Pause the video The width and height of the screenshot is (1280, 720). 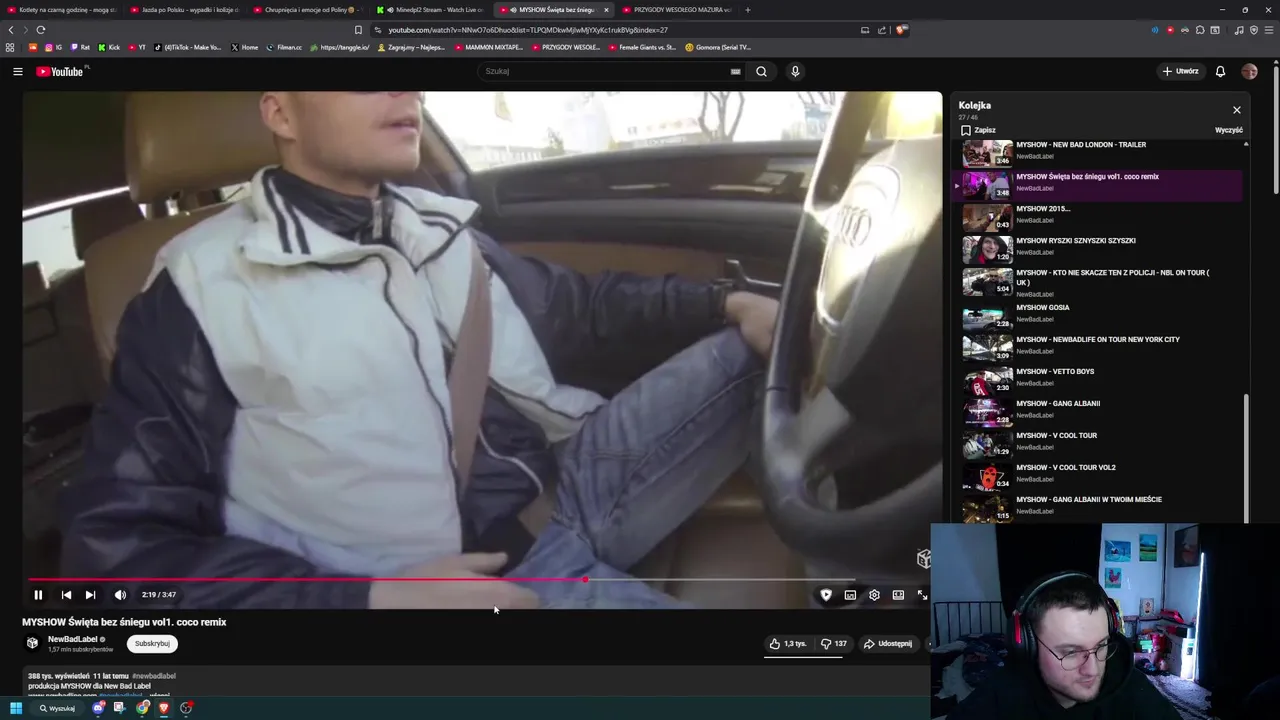(x=38, y=595)
